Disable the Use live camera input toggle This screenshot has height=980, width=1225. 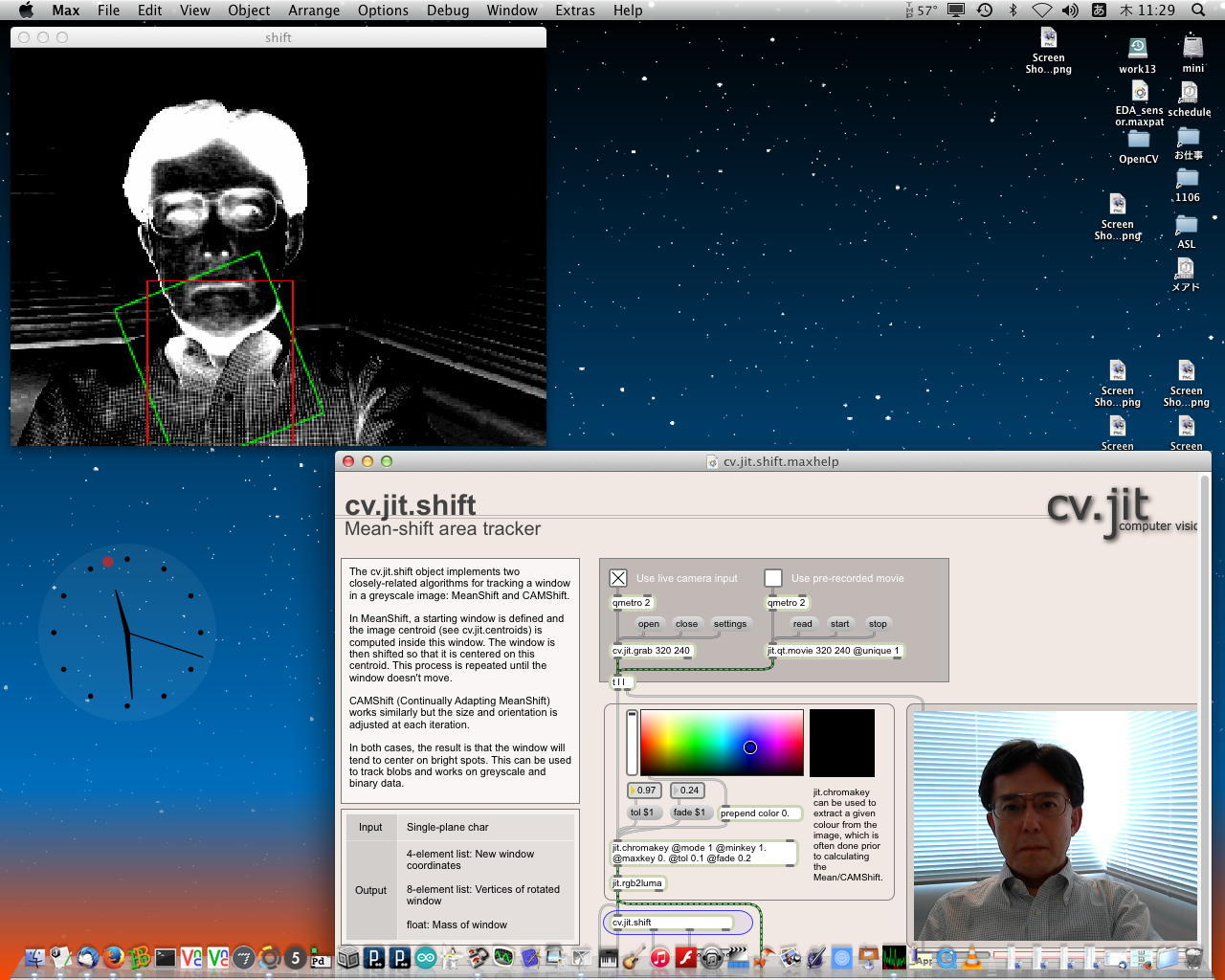pos(618,578)
